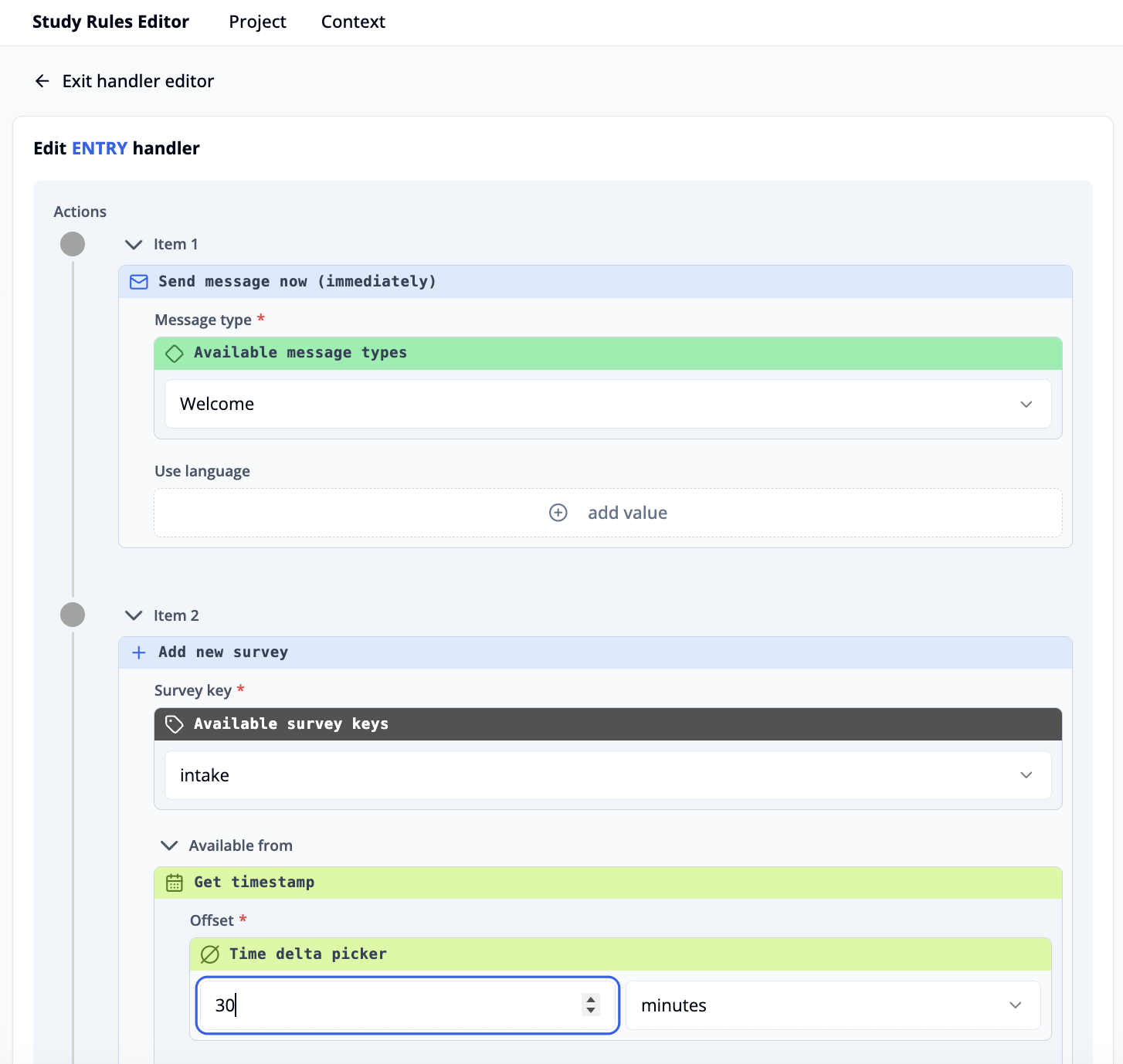Open the Welcome message type dropdown
The image size is (1123, 1064).
[1026, 404]
